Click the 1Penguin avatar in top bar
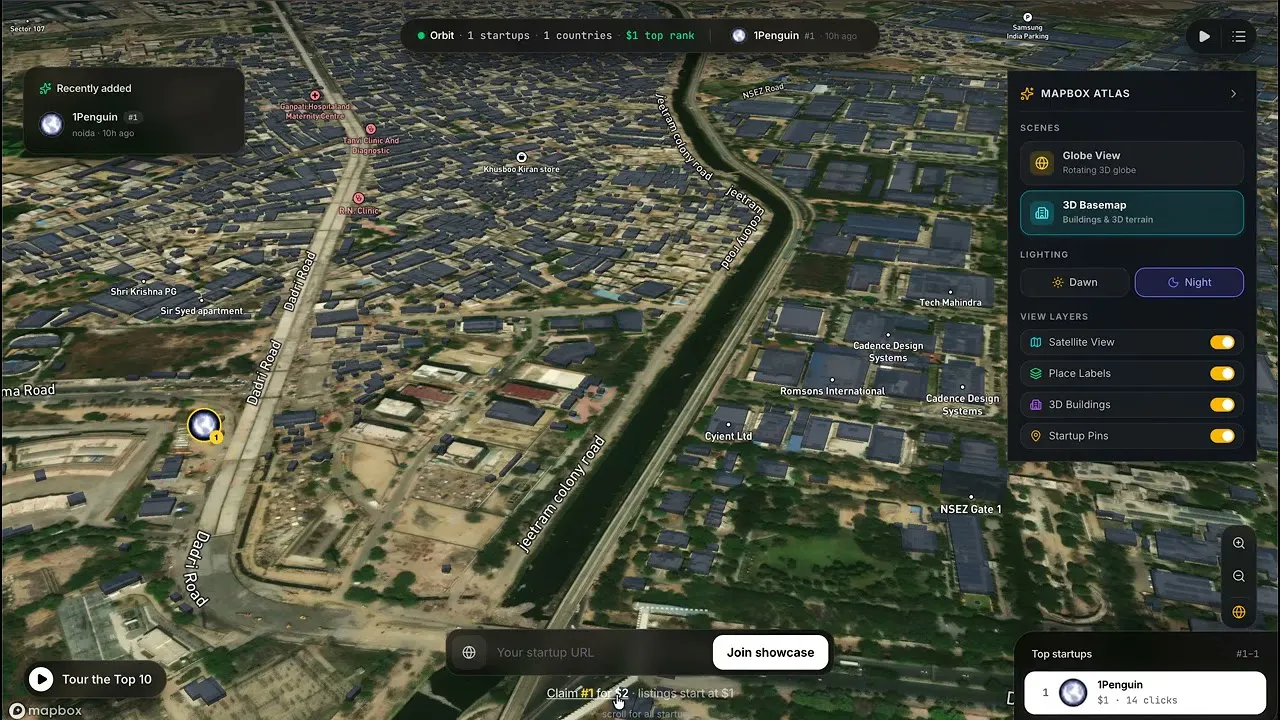Image resolution: width=1280 pixels, height=720 pixels. pos(739,36)
